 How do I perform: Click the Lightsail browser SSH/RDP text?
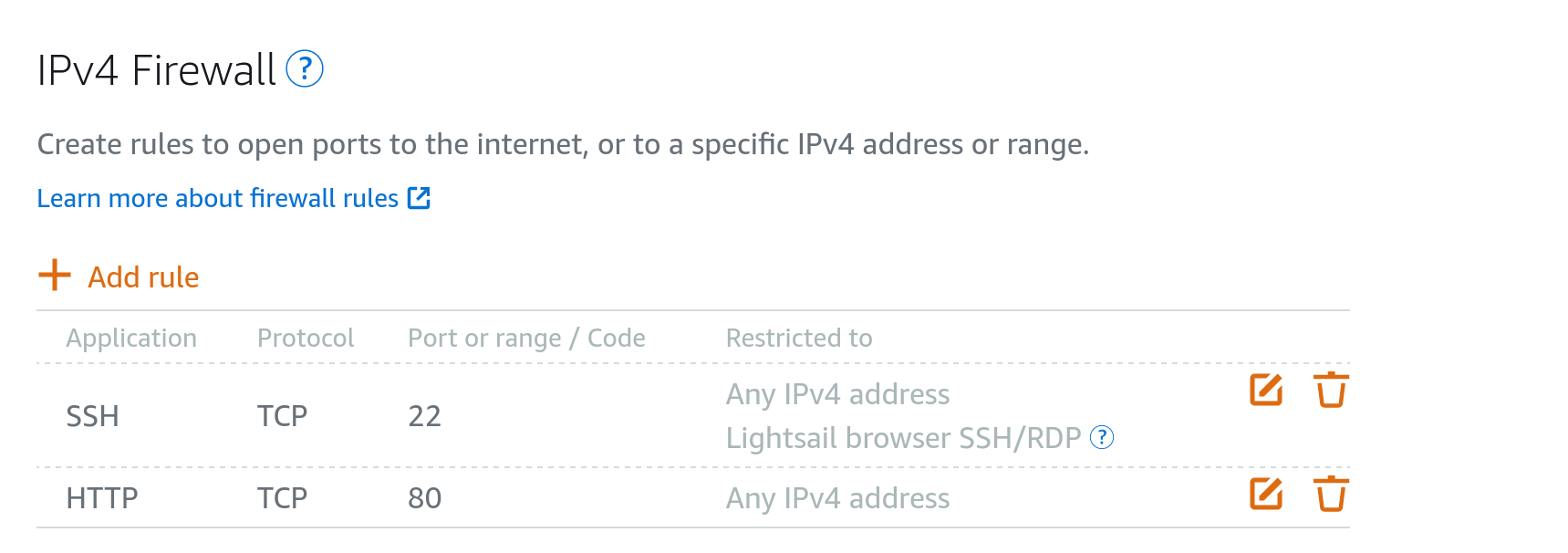click(x=903, y=438)
